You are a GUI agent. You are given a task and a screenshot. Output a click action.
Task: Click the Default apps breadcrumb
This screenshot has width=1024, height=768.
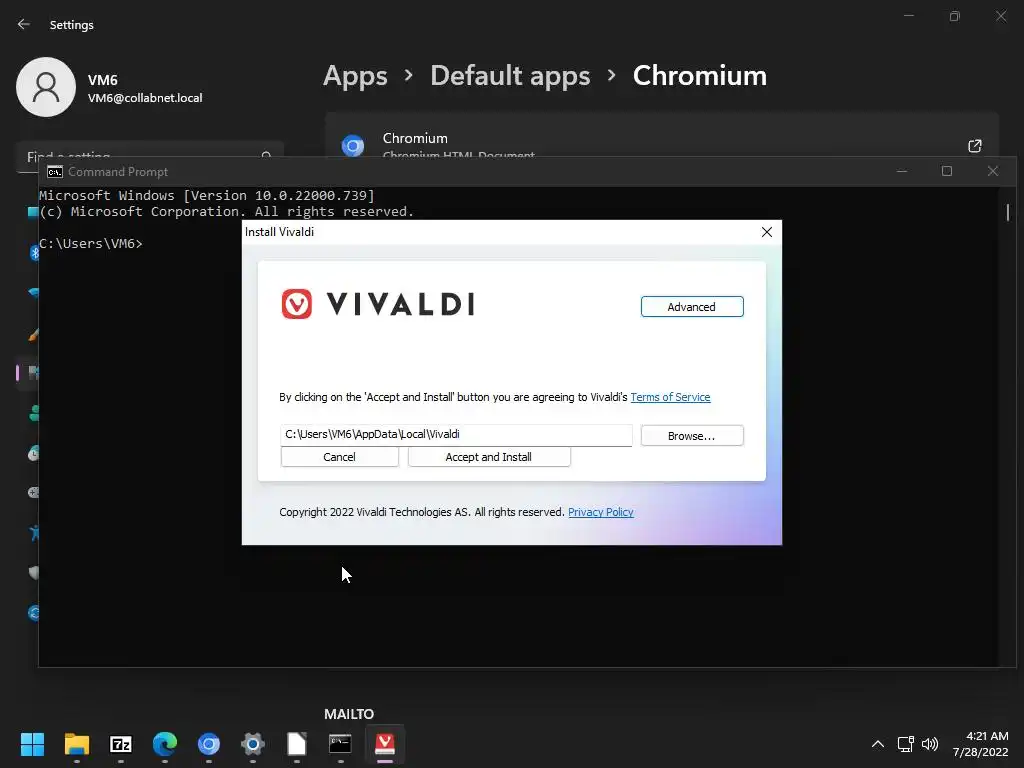tap(510, 76)
